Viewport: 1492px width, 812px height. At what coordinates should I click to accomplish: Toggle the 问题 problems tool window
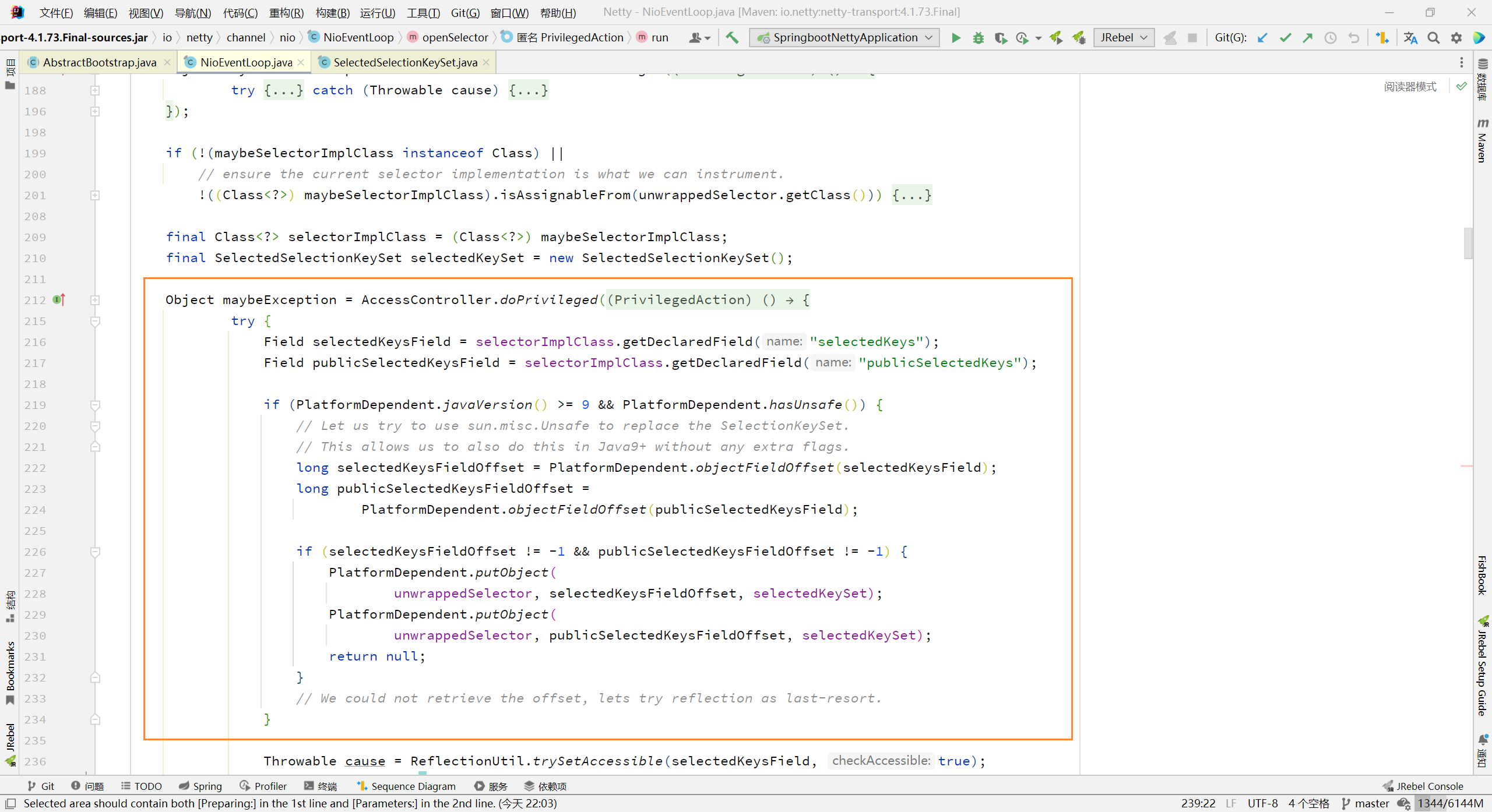tap(87, 786)
